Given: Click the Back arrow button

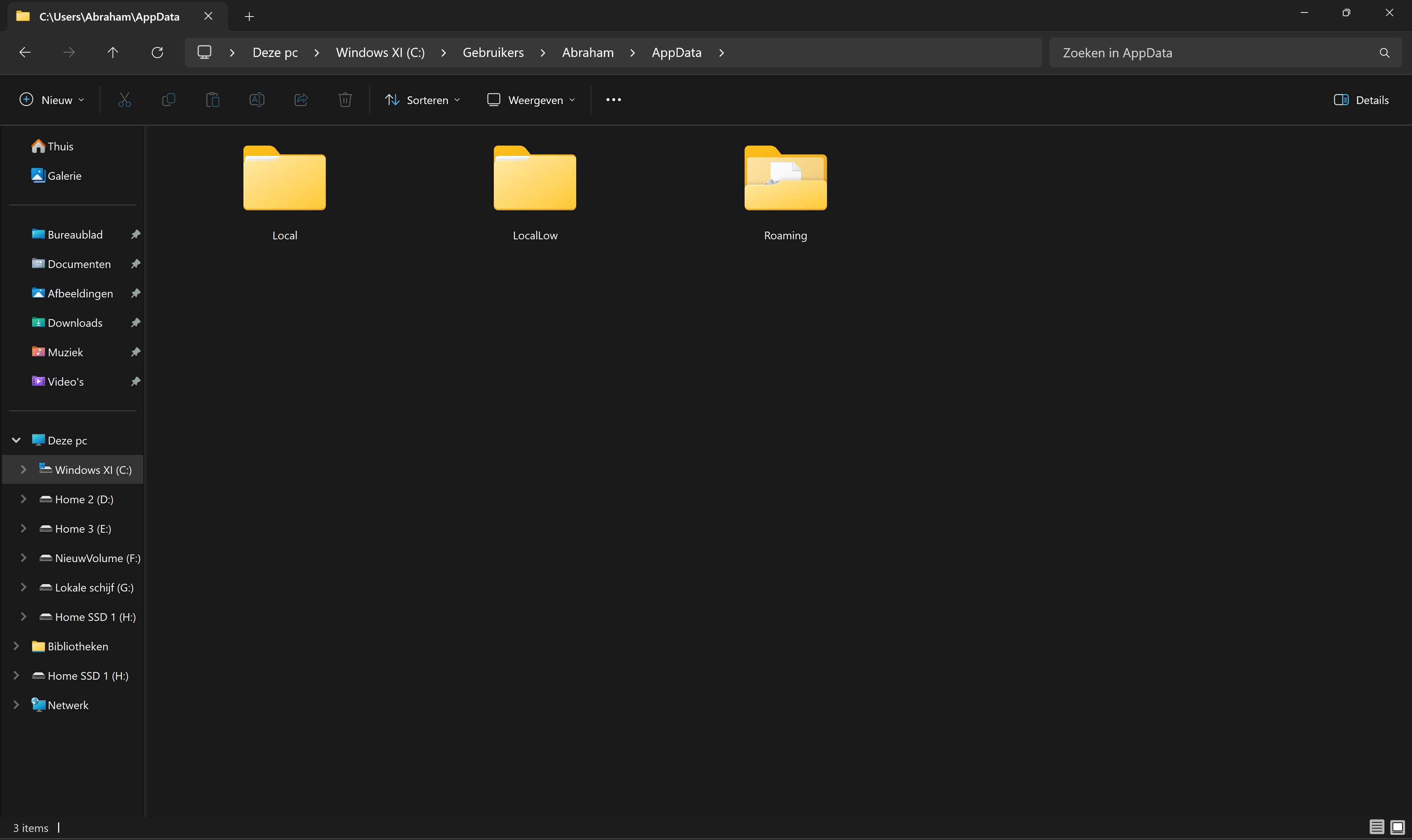Looking at the screenshot, I should pos(25,53).
